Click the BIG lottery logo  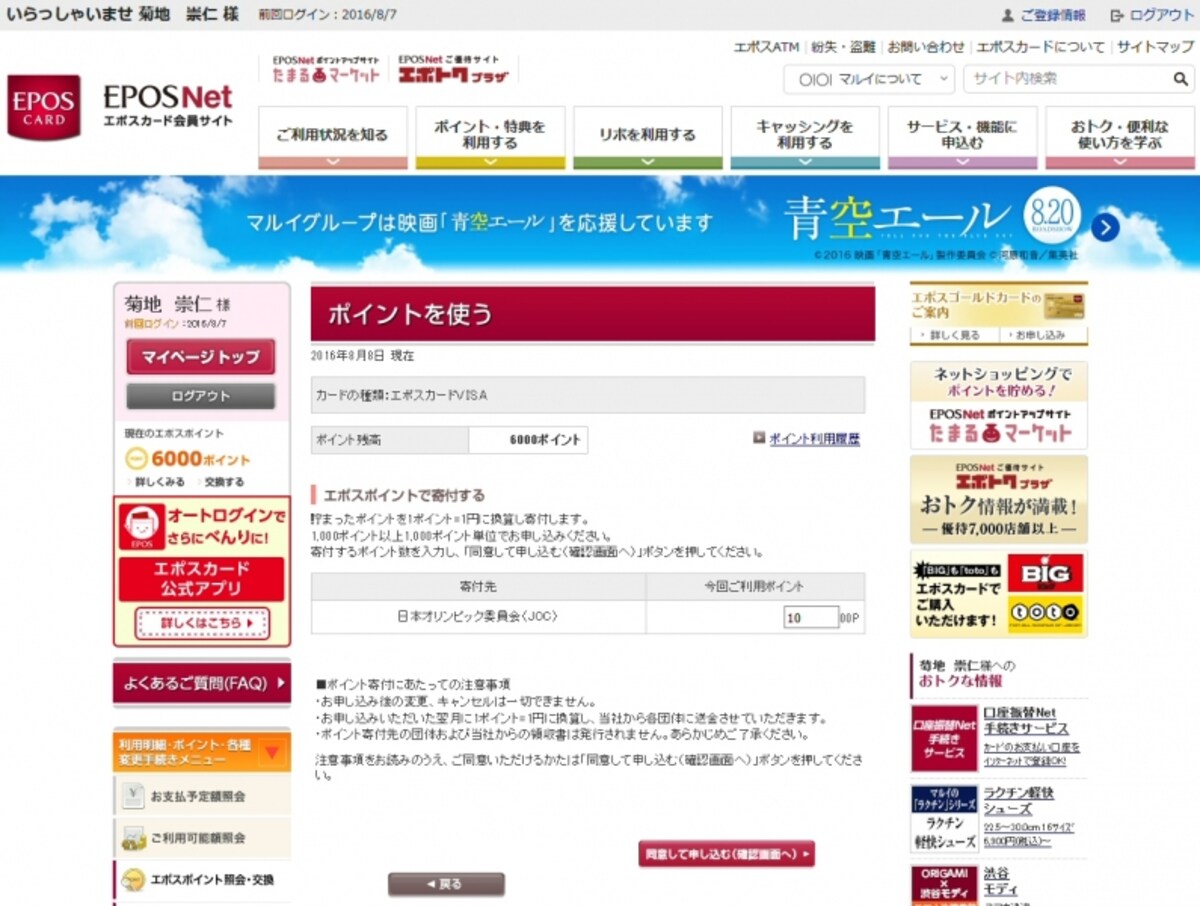(x=1045, y=573)
